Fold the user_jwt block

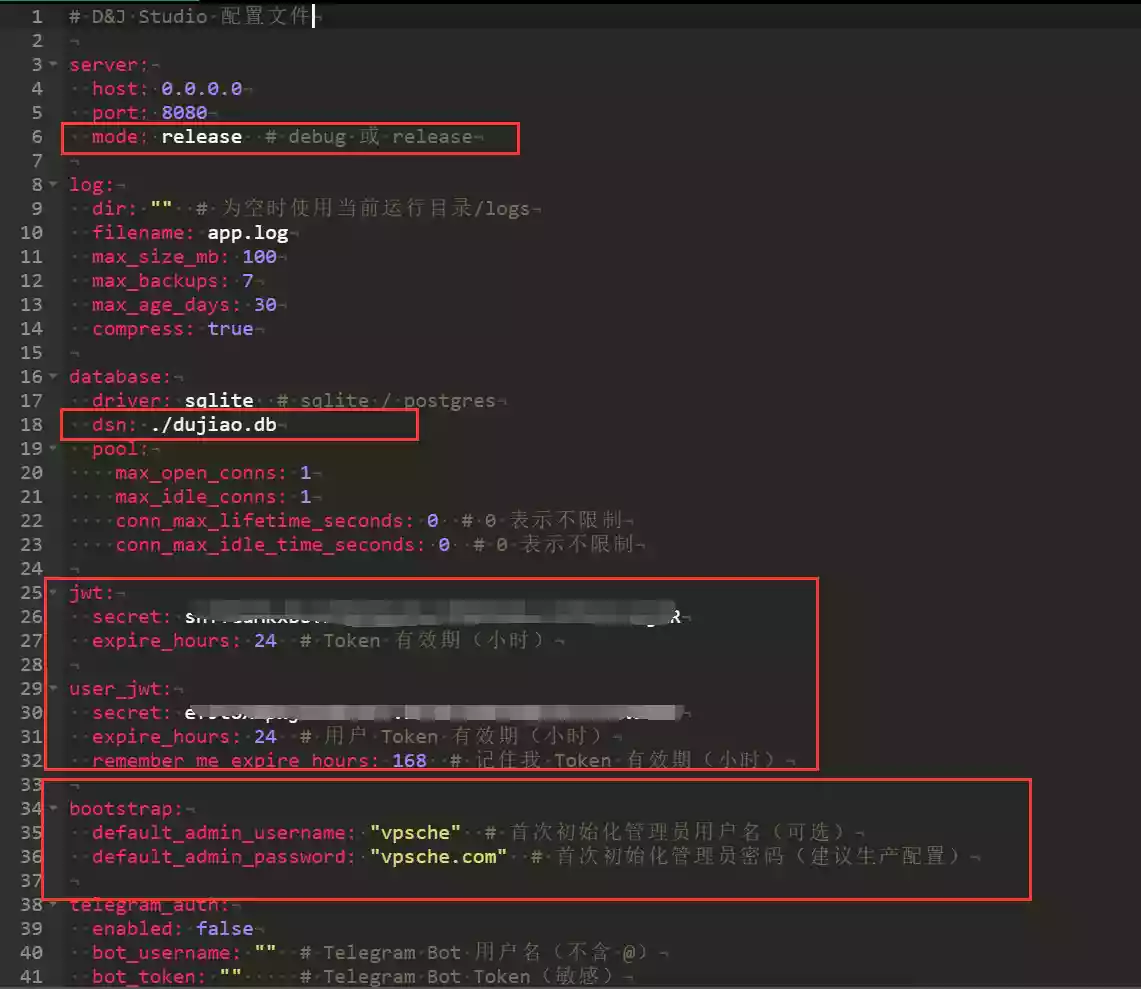[53, 689]
